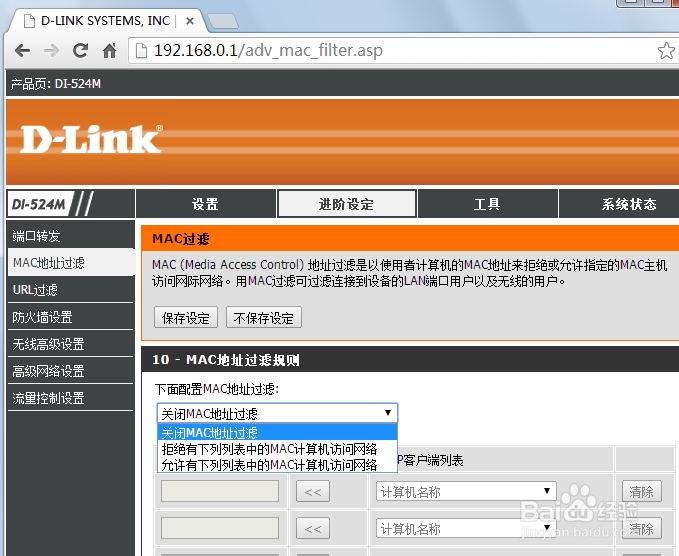Click the 不保存设定 button

click(264, 318)
